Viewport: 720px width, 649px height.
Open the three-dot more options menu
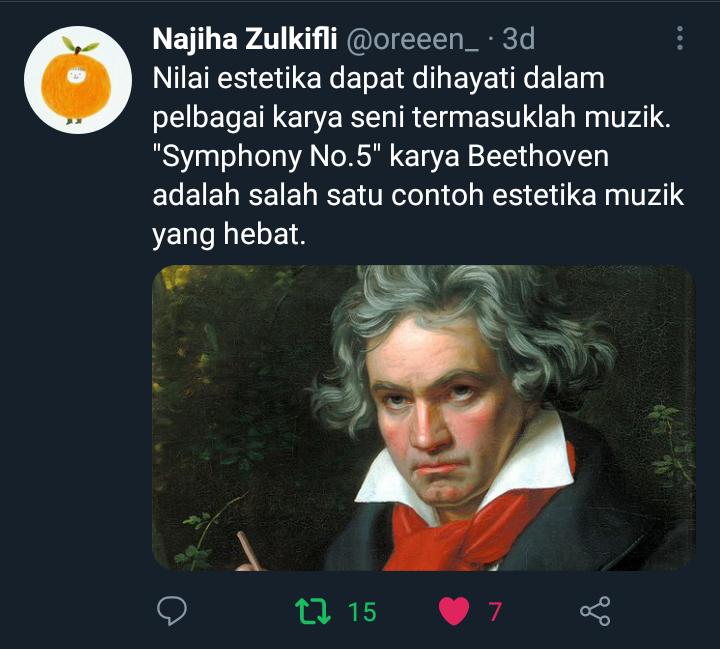point(680,38)
